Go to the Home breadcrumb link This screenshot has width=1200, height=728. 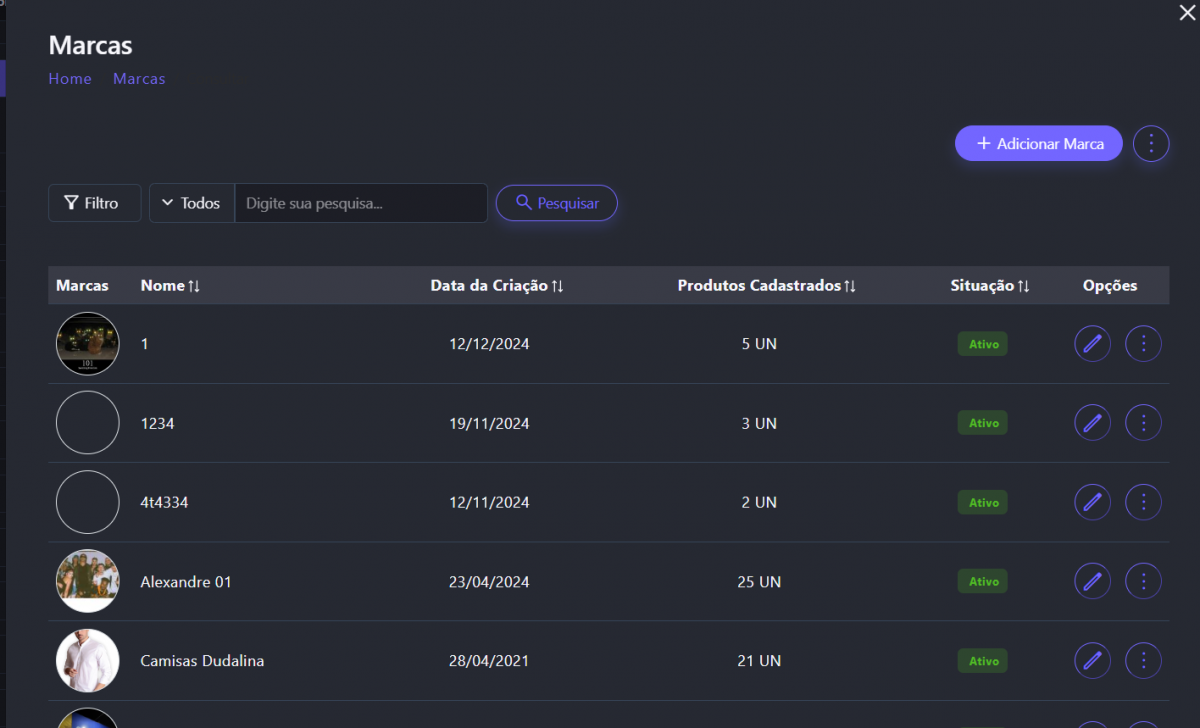70,79
